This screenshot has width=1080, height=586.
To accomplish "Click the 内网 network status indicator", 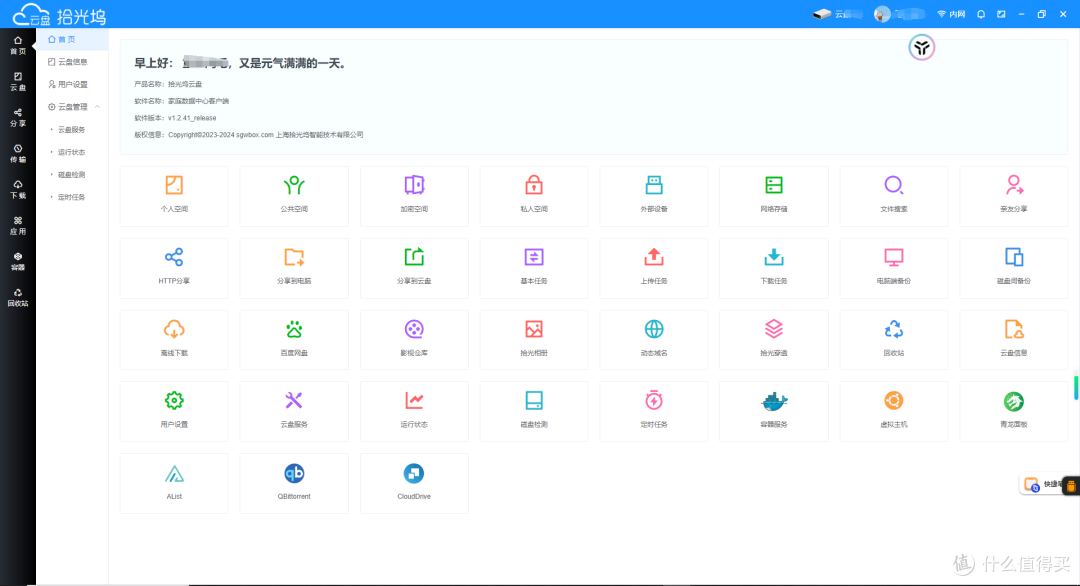I will click(951, 14).
